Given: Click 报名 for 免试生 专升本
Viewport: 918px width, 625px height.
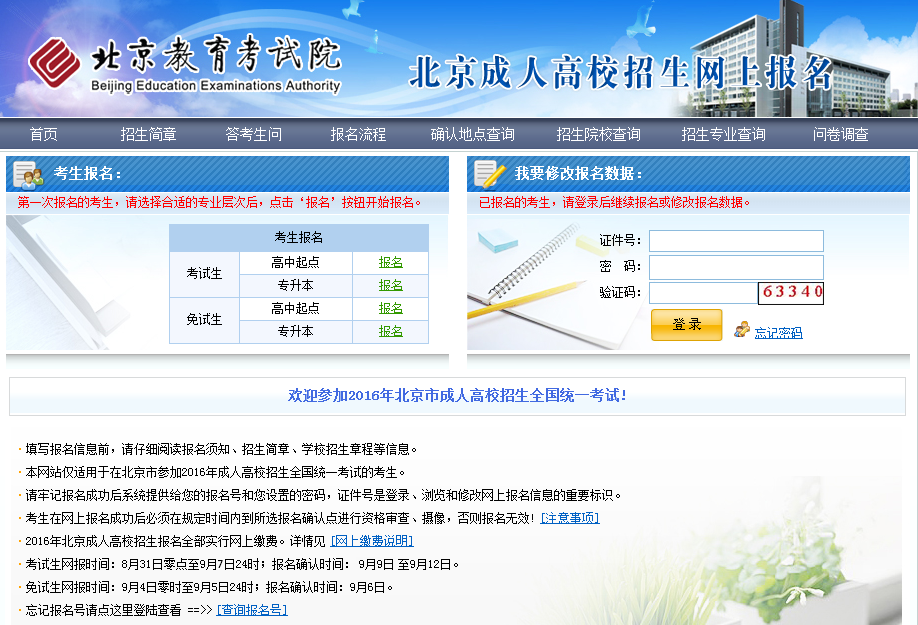Looking at the screenshot, I should (390, 331).
